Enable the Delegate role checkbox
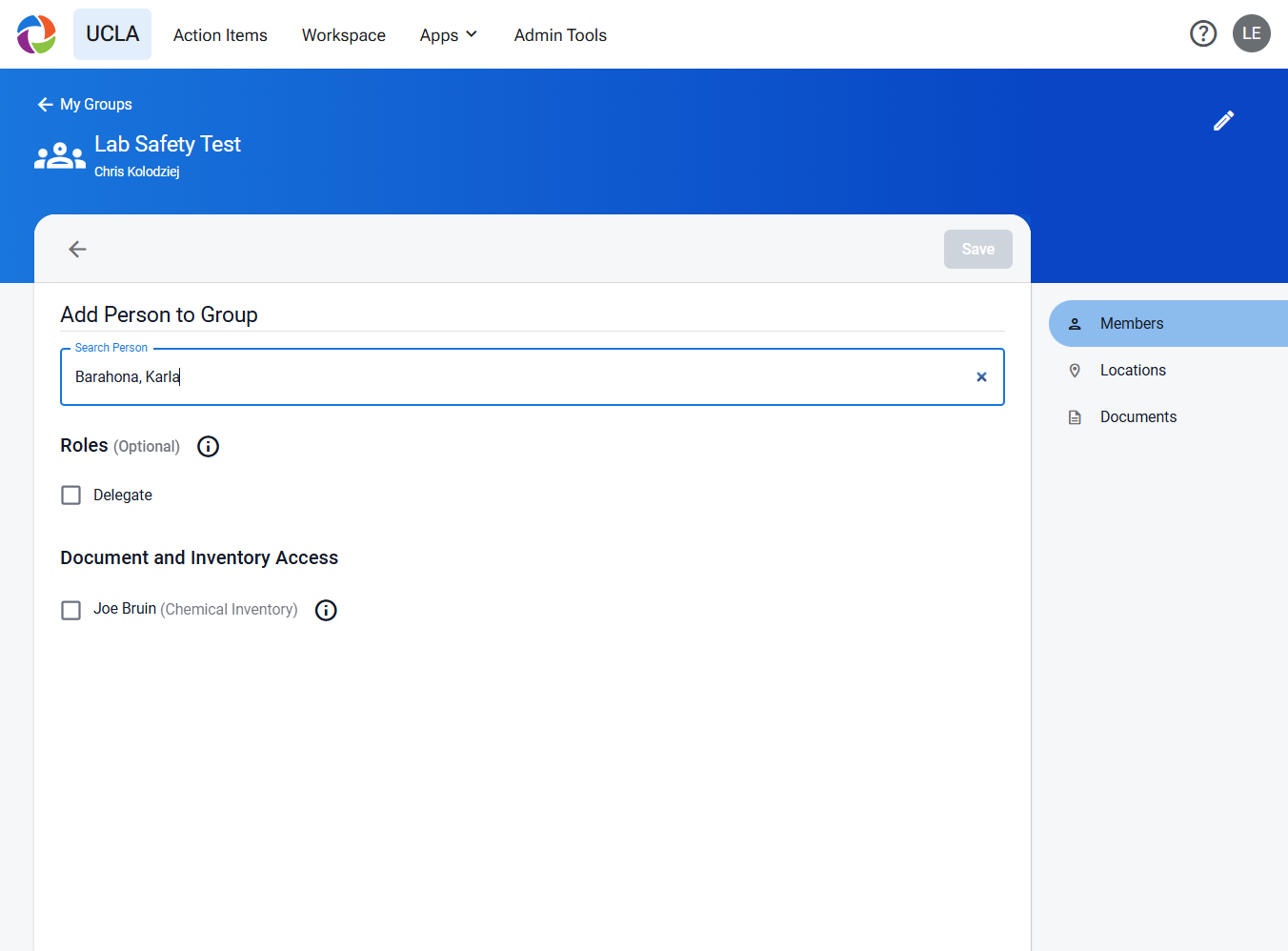Screen dimensions: 1288x951 (71, 496)
